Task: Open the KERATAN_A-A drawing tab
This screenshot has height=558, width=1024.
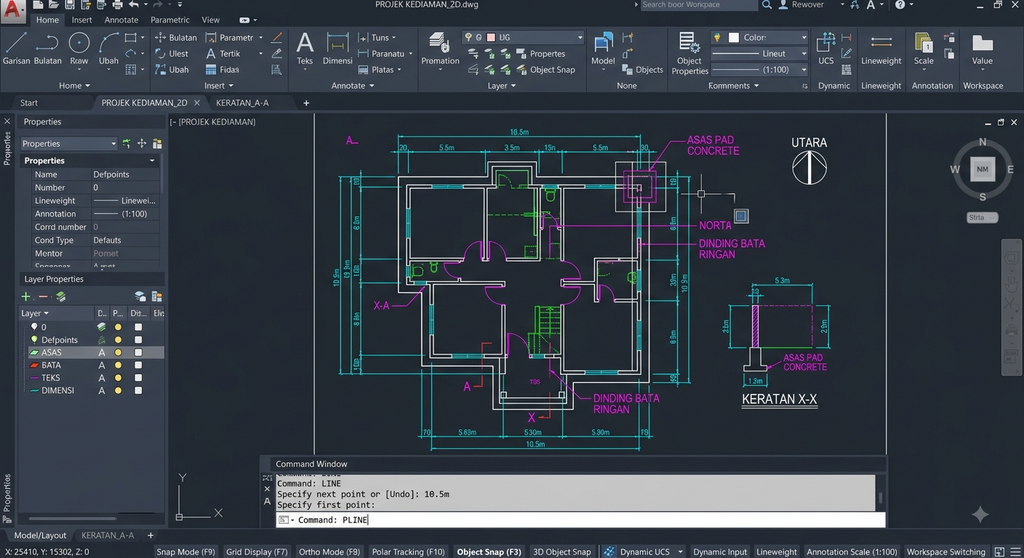Action: pos(242,103)
